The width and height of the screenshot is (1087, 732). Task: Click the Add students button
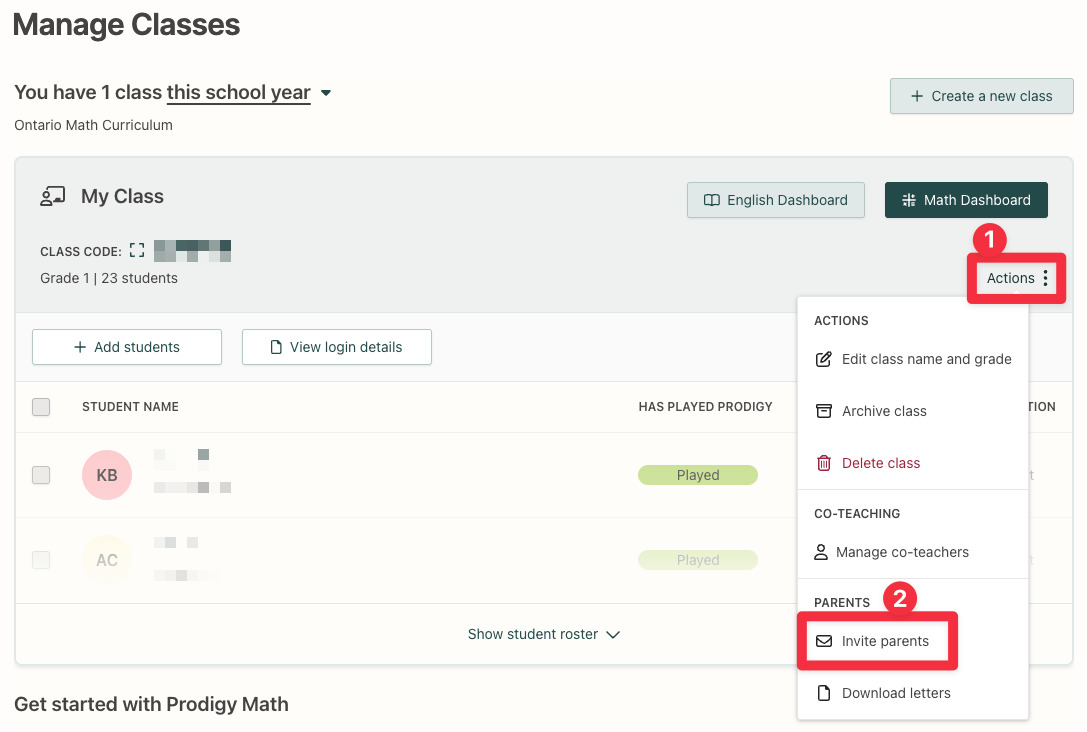(127, 347)
